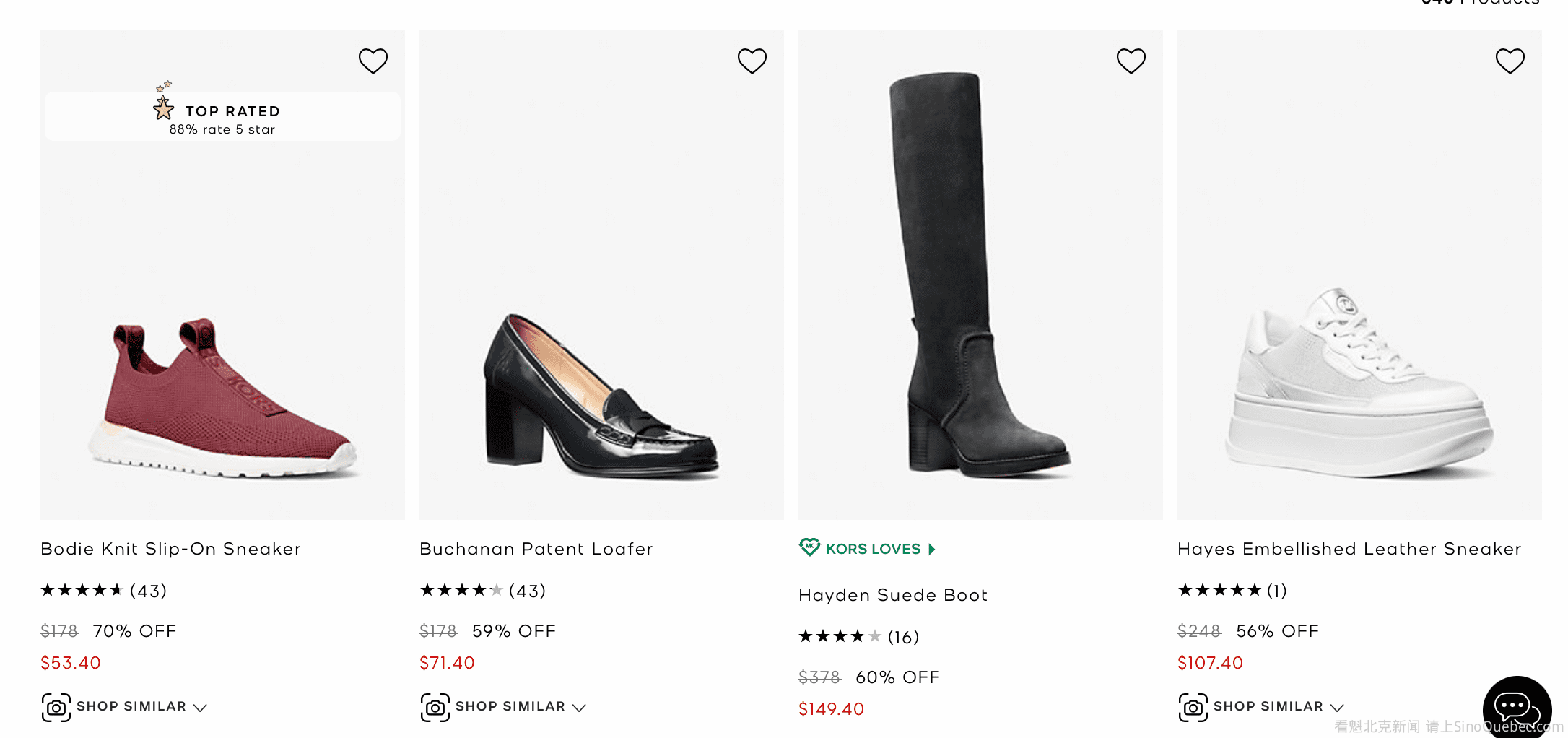View the black Hayden Suede Boot image
This screenshot has height=738, width=1568.
point(980,274)
